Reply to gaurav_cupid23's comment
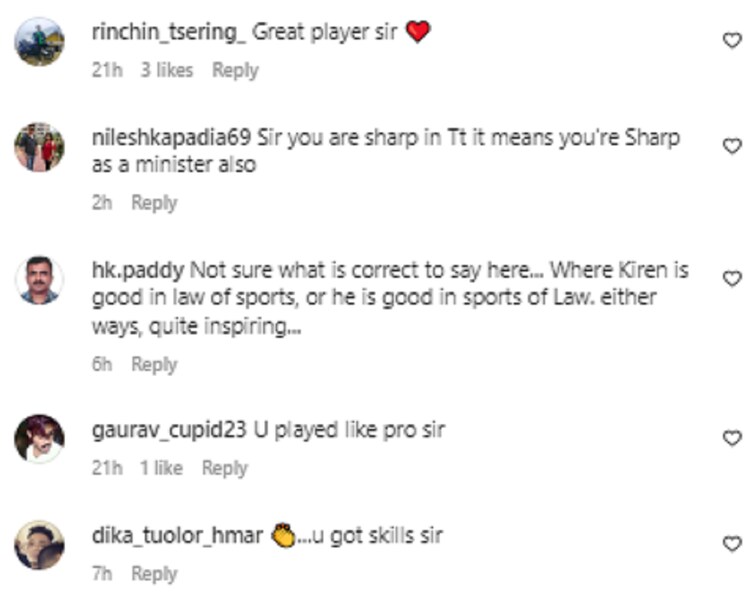This screenshot has width=750, height=601. (x=224, y=468)
